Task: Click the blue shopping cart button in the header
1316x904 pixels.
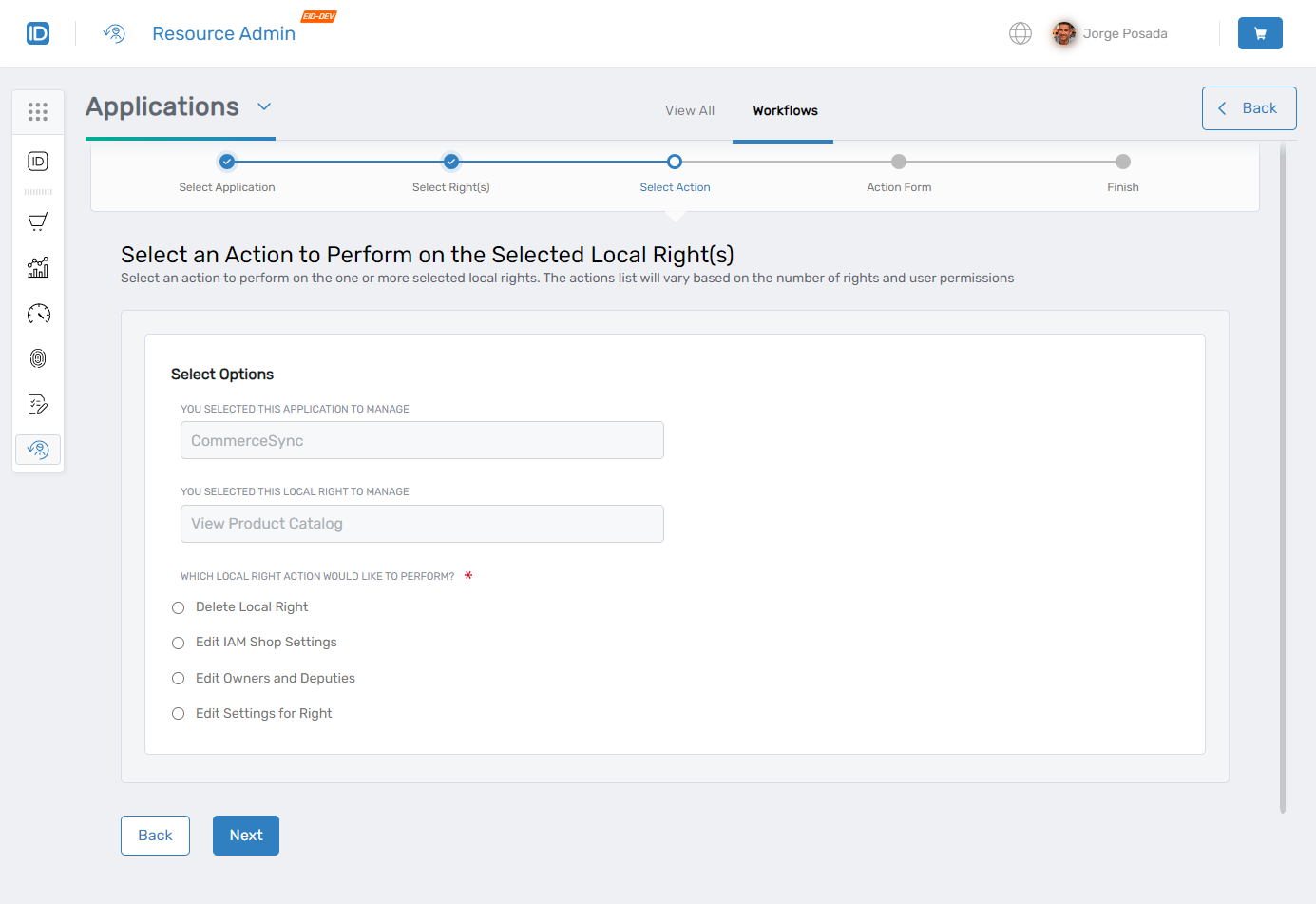Action: pyautogui.click(x=1260, y=33)
